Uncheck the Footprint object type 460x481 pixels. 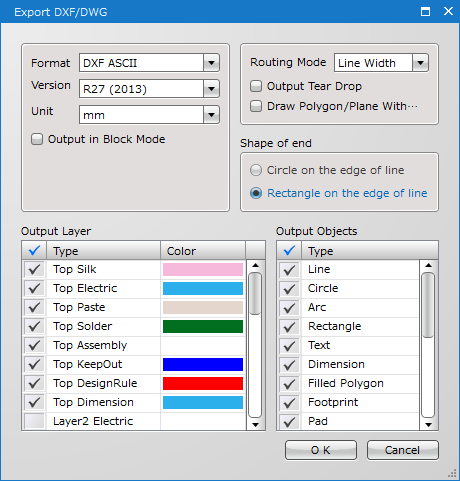tap(289, 402)
